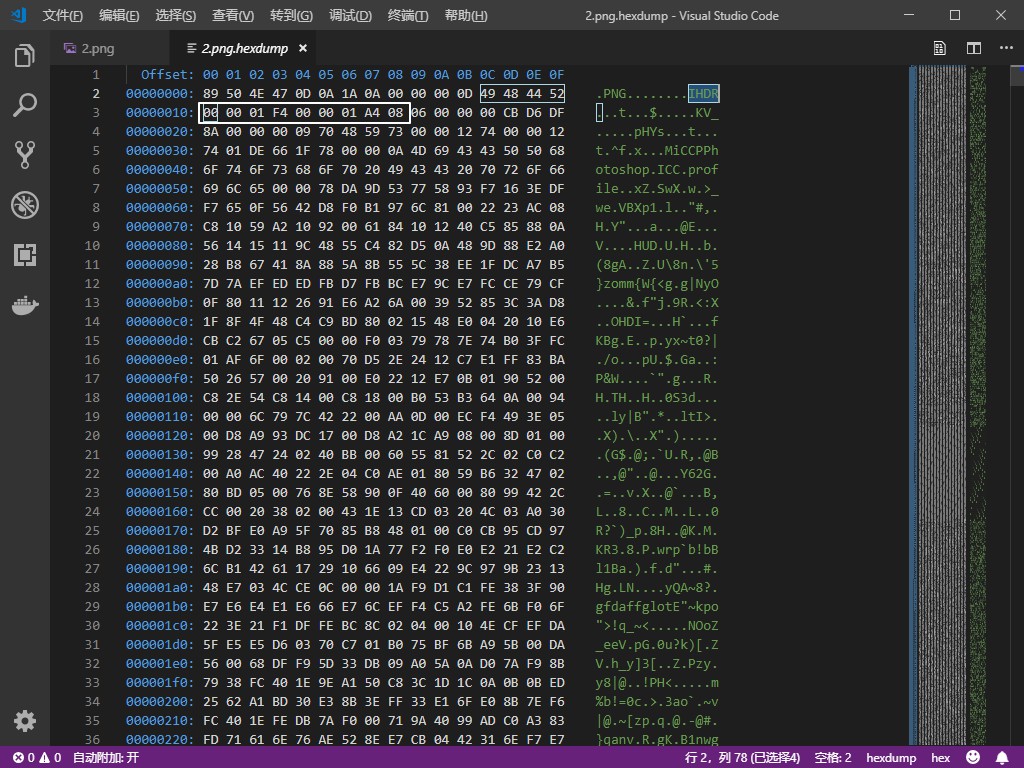The height and width of the screenshot is (768, 1024).
Task: Open the 文件(F) menu
Action: (63, 15)
